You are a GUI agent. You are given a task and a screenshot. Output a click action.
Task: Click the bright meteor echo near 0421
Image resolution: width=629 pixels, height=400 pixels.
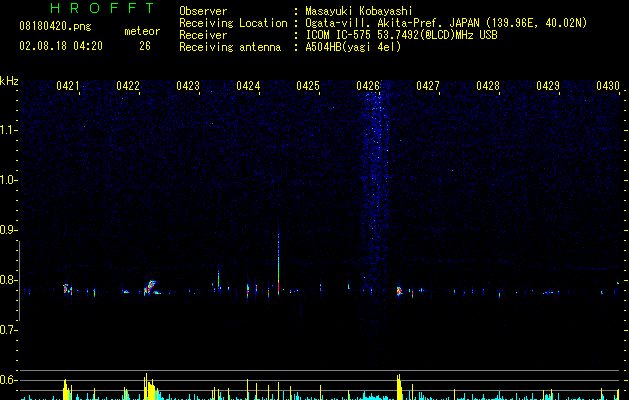coord(67,289)
